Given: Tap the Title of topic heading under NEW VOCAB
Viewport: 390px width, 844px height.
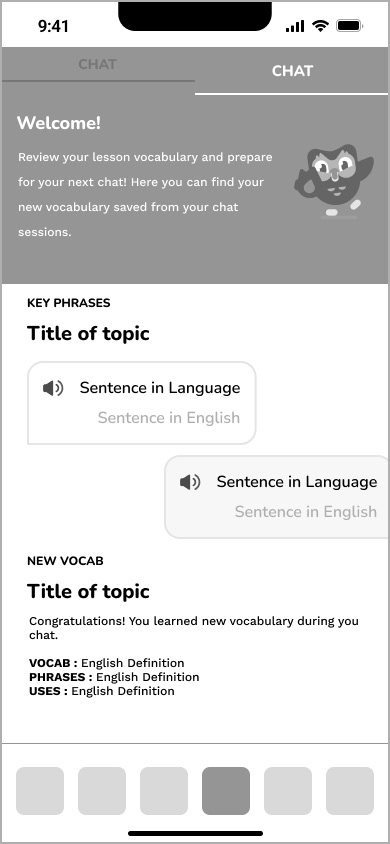Looking at the screenshot, I should [88, 592].
